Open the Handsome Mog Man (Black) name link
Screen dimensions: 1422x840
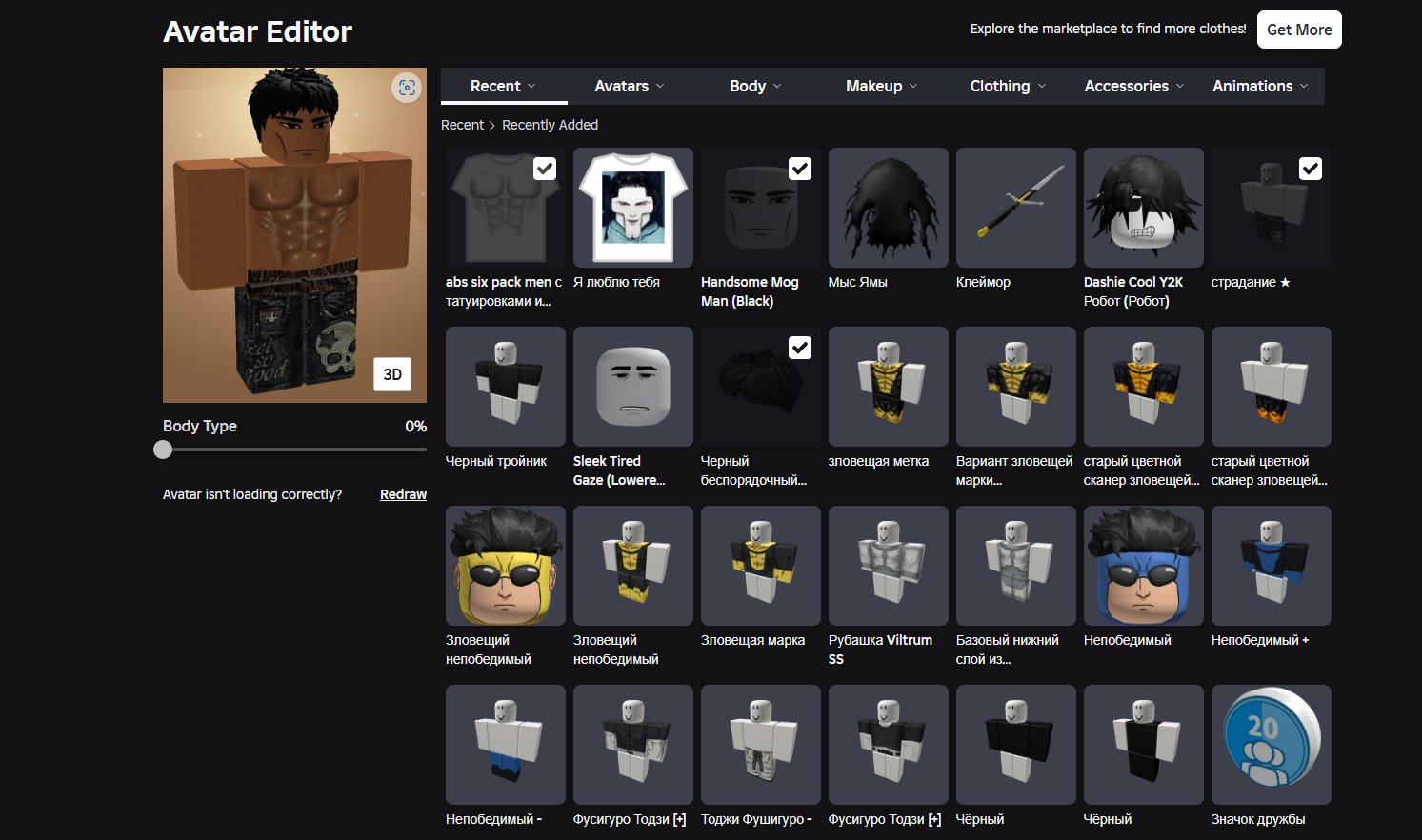[x=750, y=291]
